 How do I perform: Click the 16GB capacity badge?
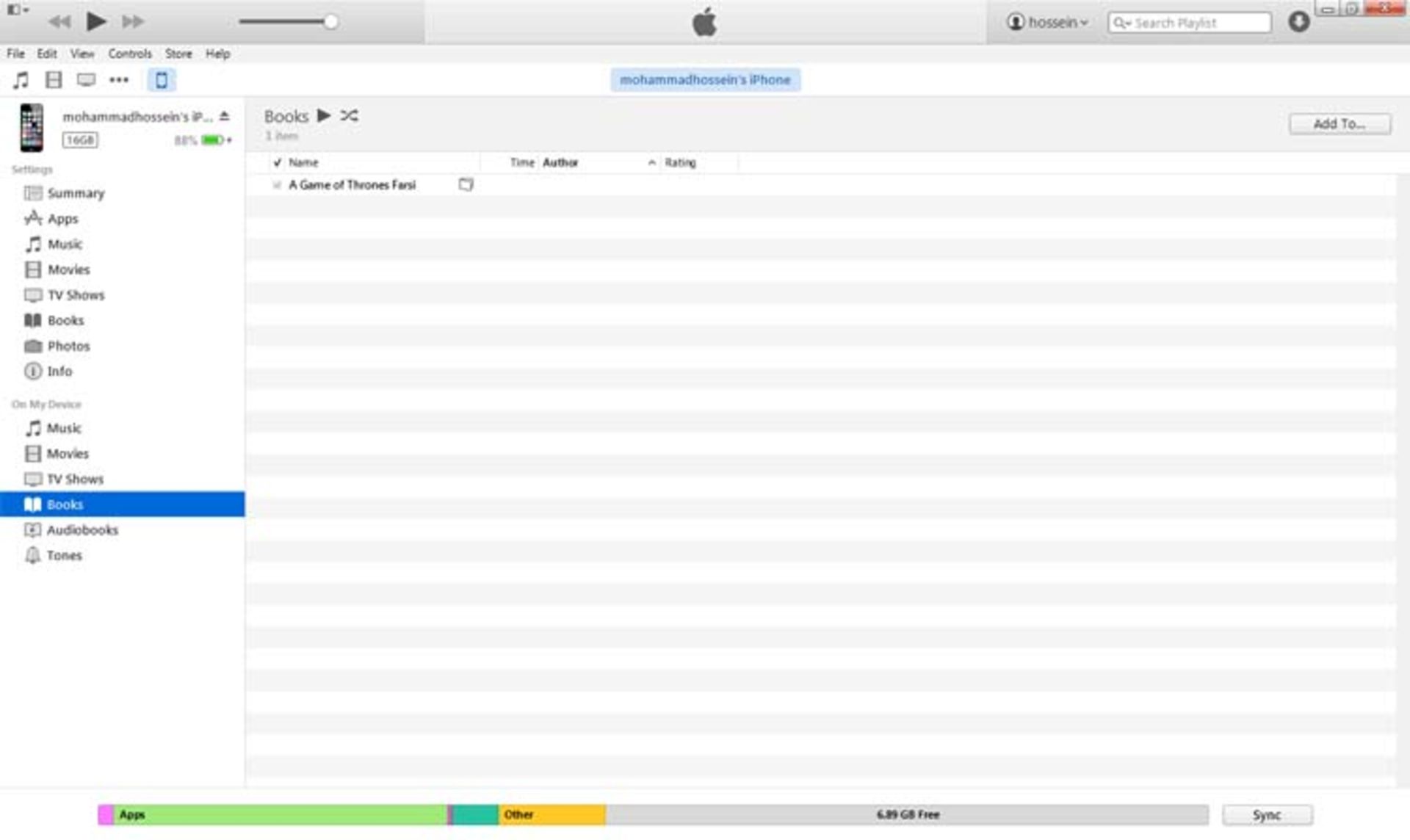tap(80, 140)
